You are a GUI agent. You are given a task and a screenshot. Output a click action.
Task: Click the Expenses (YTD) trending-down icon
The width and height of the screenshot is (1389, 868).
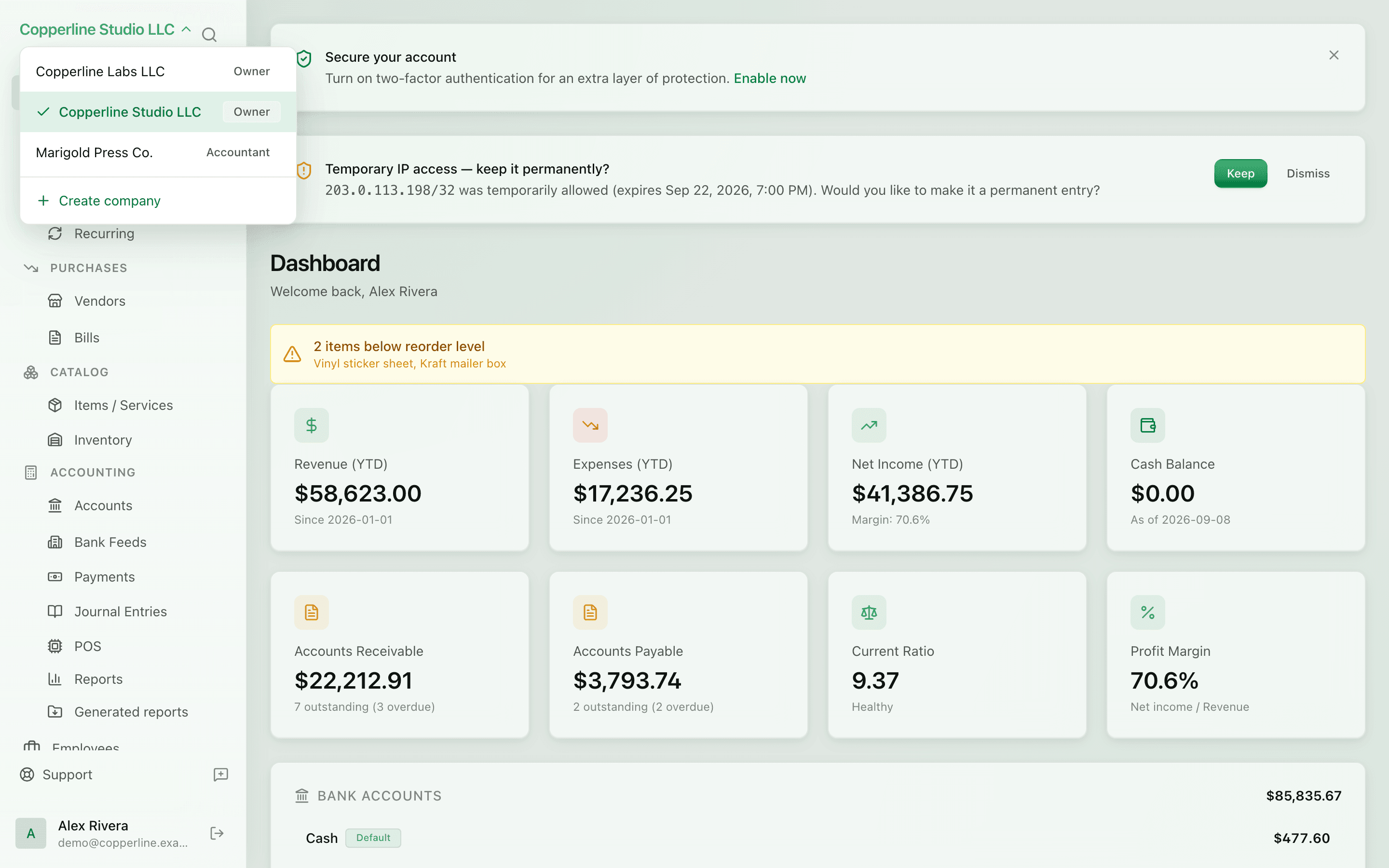pyautogui.click(x=590, y=425)
